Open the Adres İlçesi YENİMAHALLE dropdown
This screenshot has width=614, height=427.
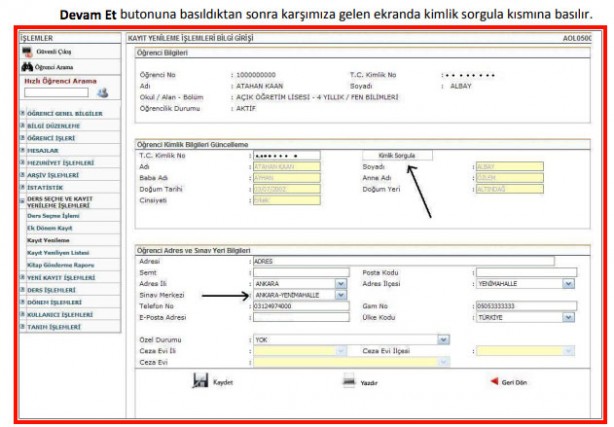coord(568,284)
